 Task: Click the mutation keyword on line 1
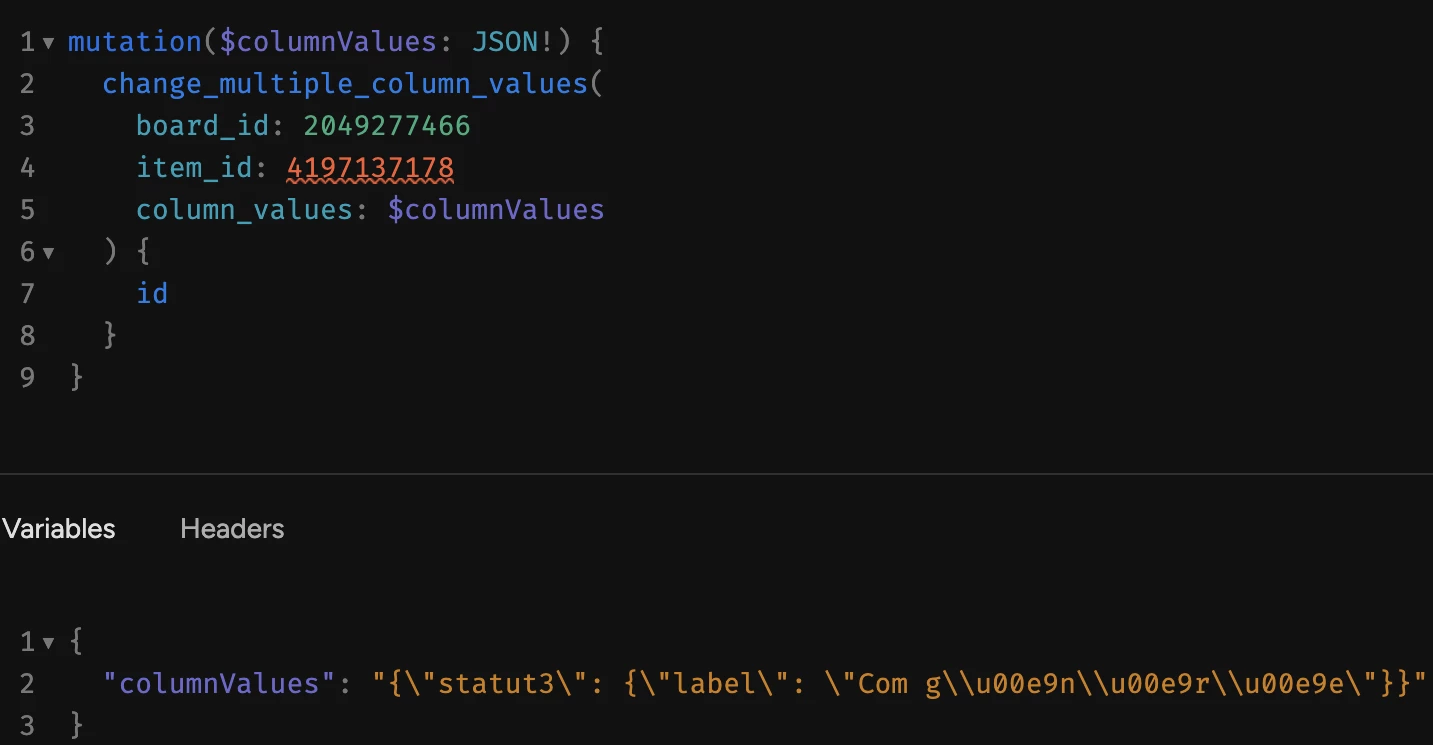click(x=135, y=42)
